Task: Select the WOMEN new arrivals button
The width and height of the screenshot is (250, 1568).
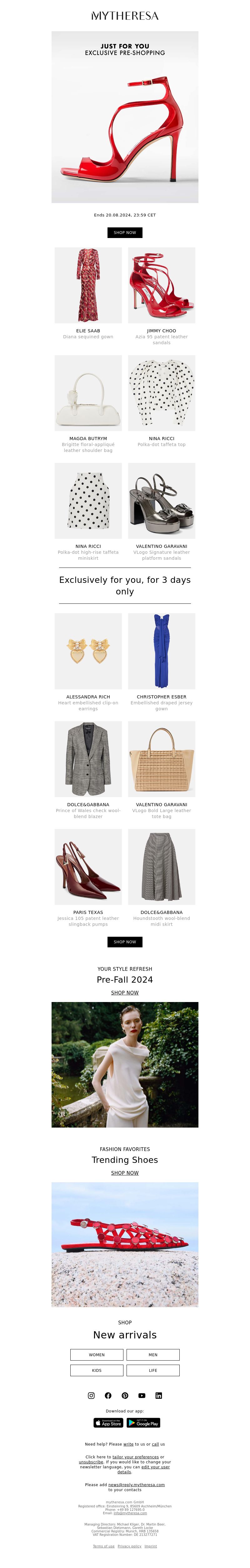Action: click(x=97, y=1355)
